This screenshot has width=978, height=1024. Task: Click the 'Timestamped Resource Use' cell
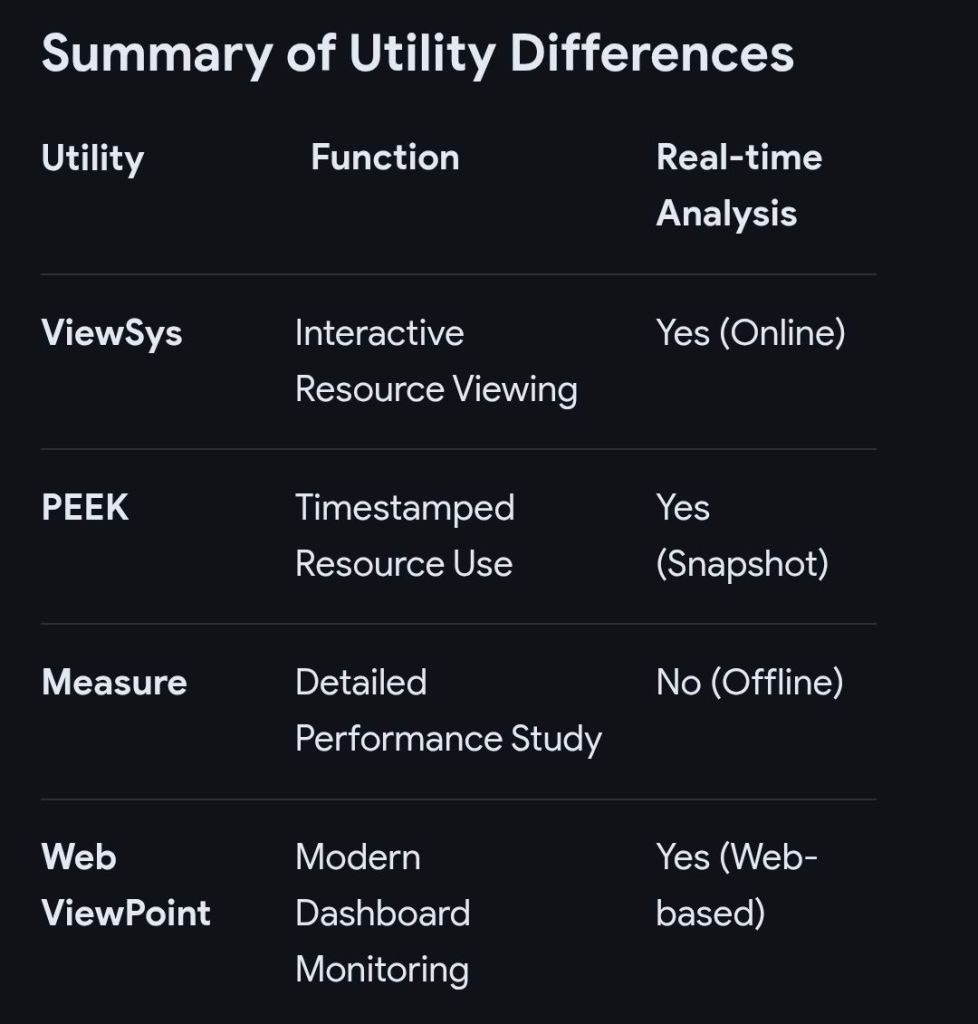[x=404, y=535]
